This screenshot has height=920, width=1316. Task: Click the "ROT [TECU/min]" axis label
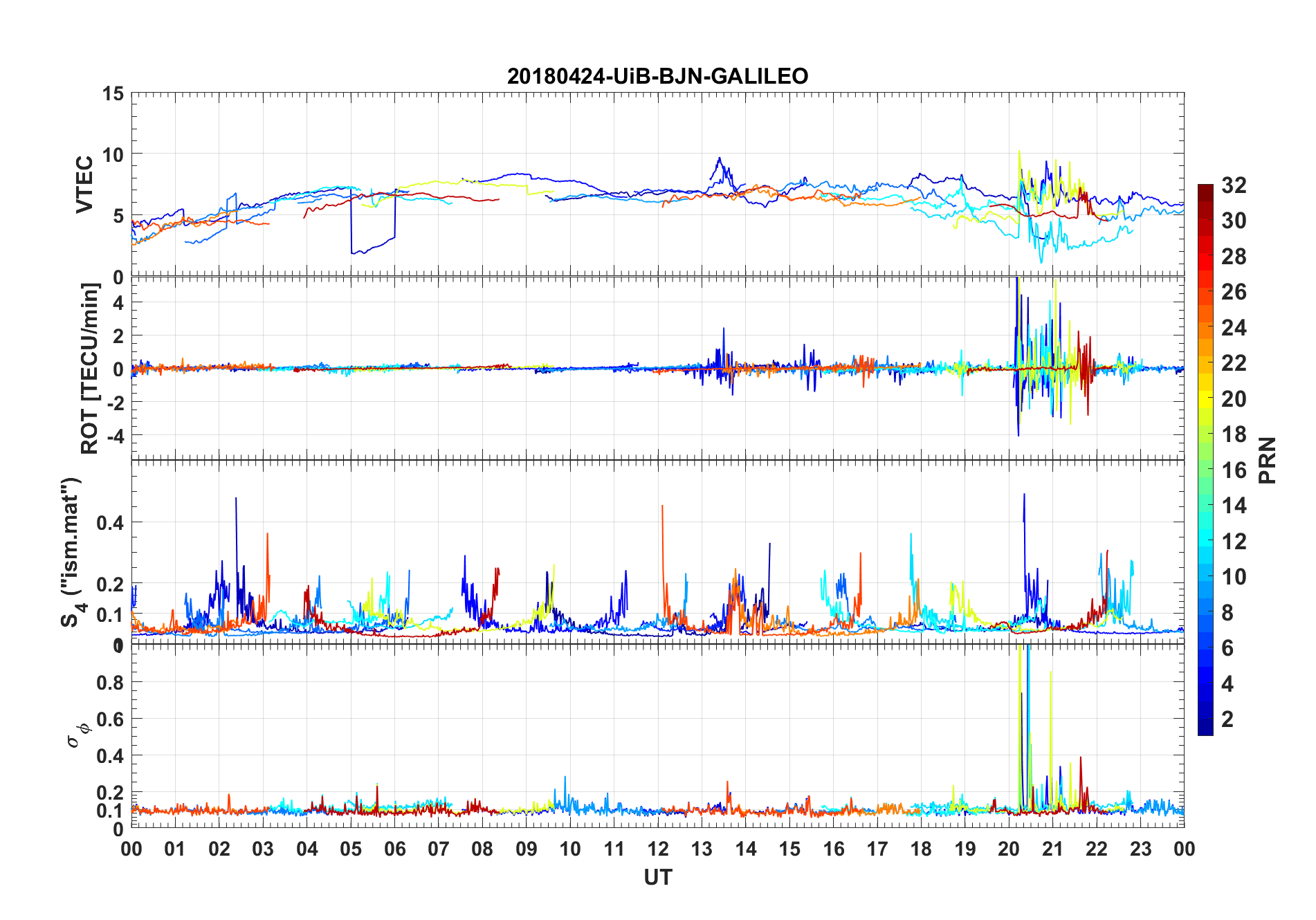[x=90, y=368]
